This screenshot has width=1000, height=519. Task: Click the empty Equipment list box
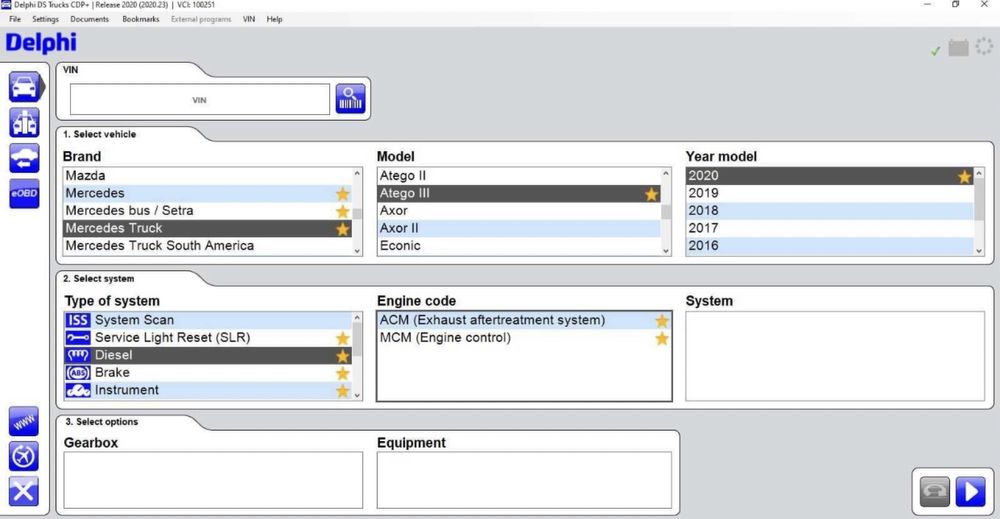pyautogui.click(x=524, y=480)
